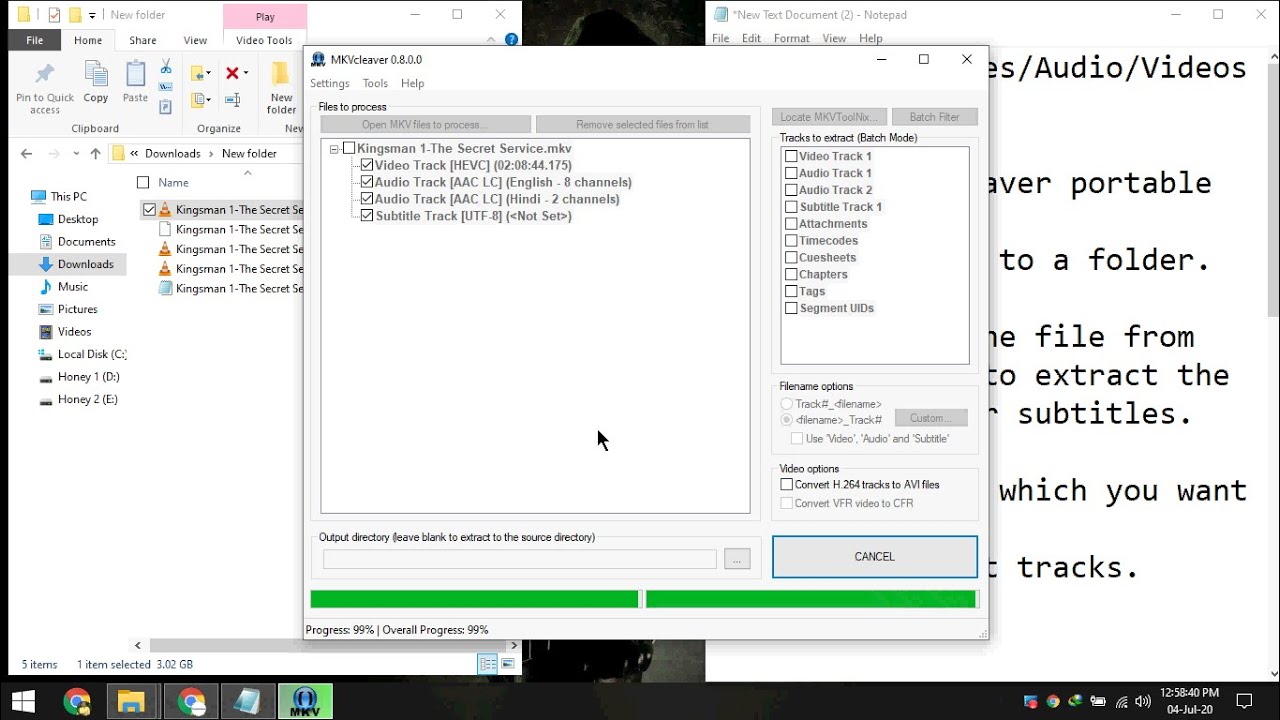
Task: Uncheck Audio Track Hindi 2 channels
Action: [x=367, y=200]
